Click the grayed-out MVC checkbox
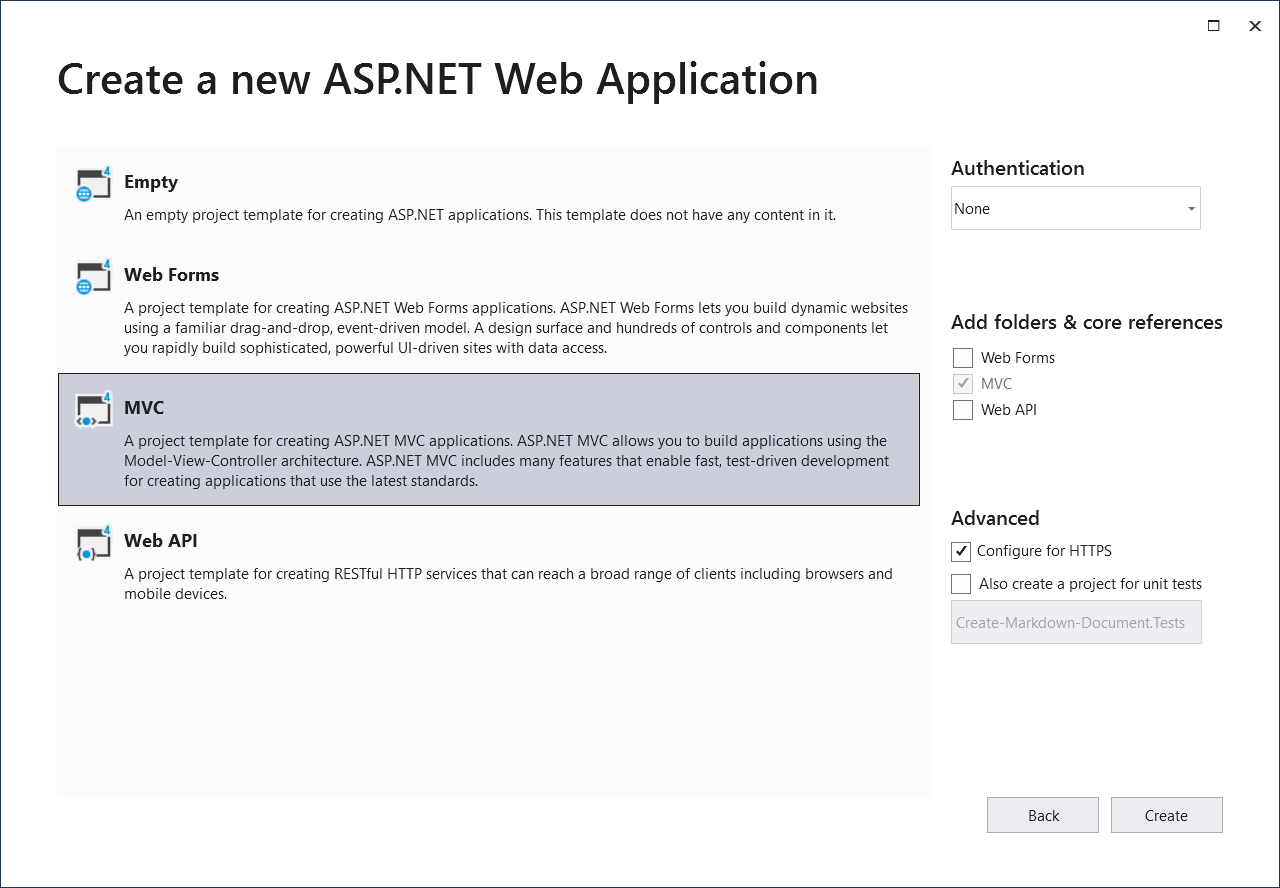The image size is (1280, 888). coord(963,384)
